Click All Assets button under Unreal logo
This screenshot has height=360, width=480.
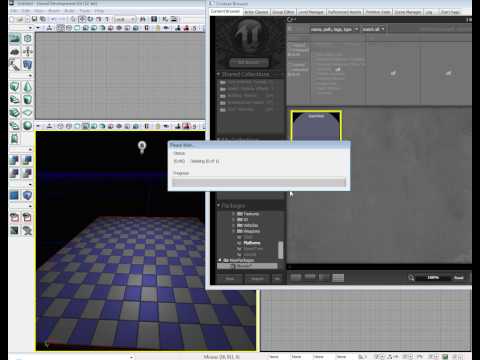pyautogui.click(x=249, y=62)
